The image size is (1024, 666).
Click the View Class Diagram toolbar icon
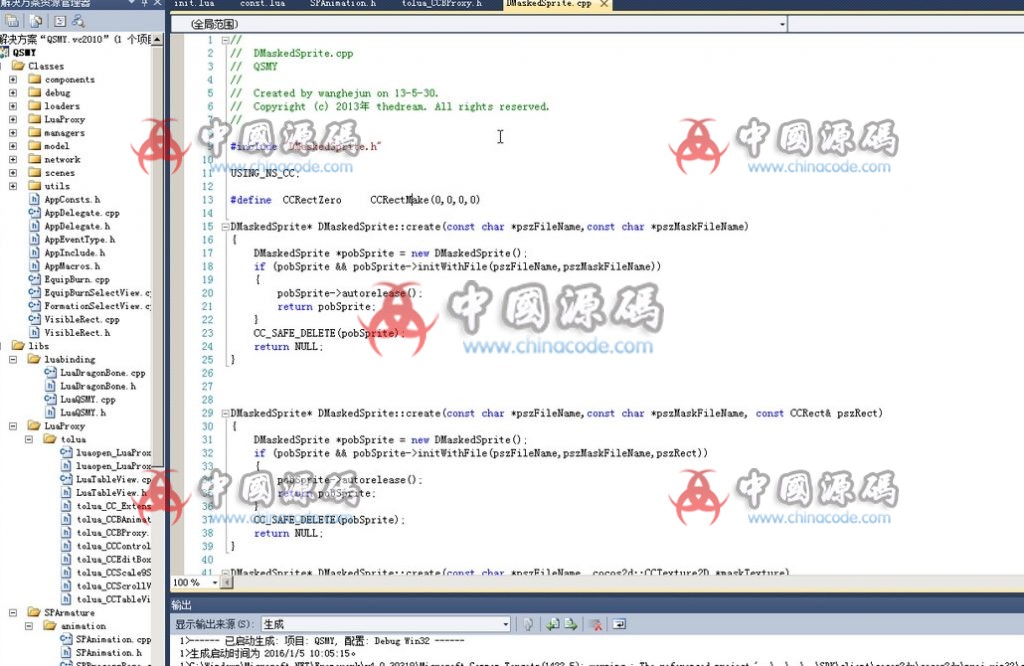[78, 20]
